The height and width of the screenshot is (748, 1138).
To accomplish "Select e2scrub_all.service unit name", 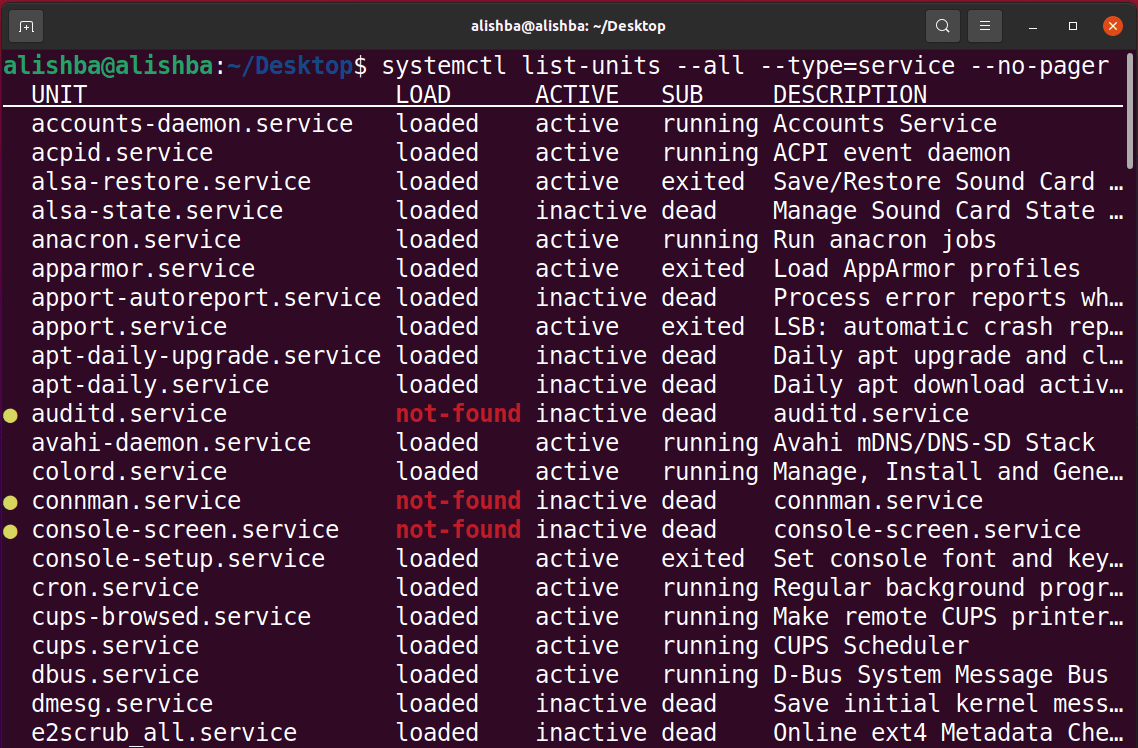I will pyautogui.click(x=164, y=733).
